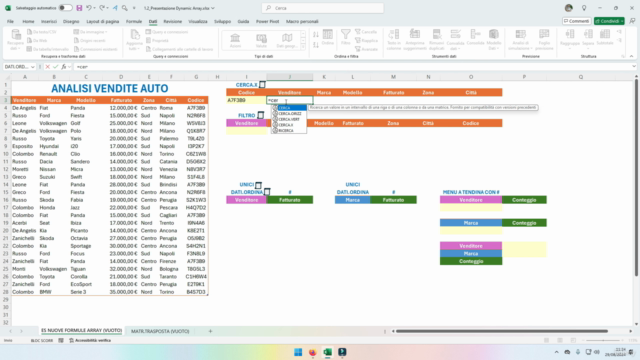This screenshot has width=640, height=360.
Task: Click the Avanzate filter option
Action: click(367, 49)
